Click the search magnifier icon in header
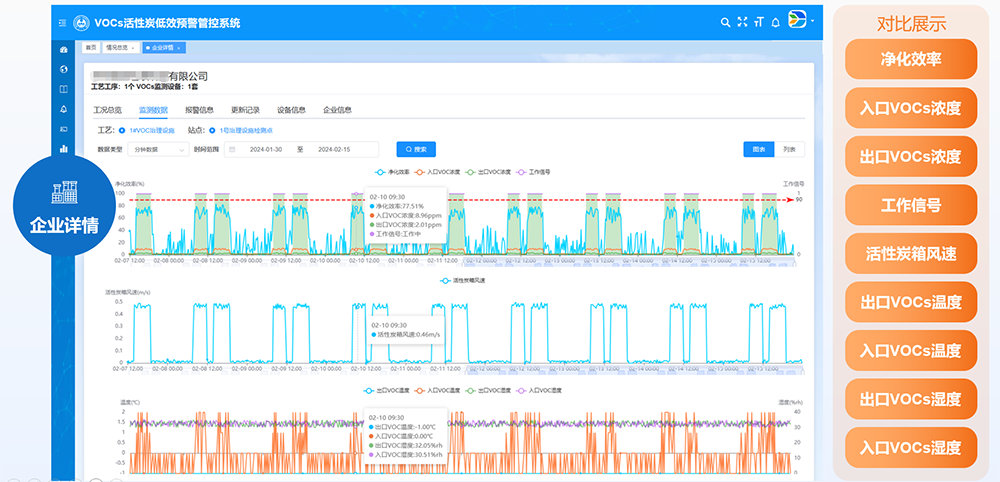Viewport: 1000px width, 482px height. pos(726,22)
